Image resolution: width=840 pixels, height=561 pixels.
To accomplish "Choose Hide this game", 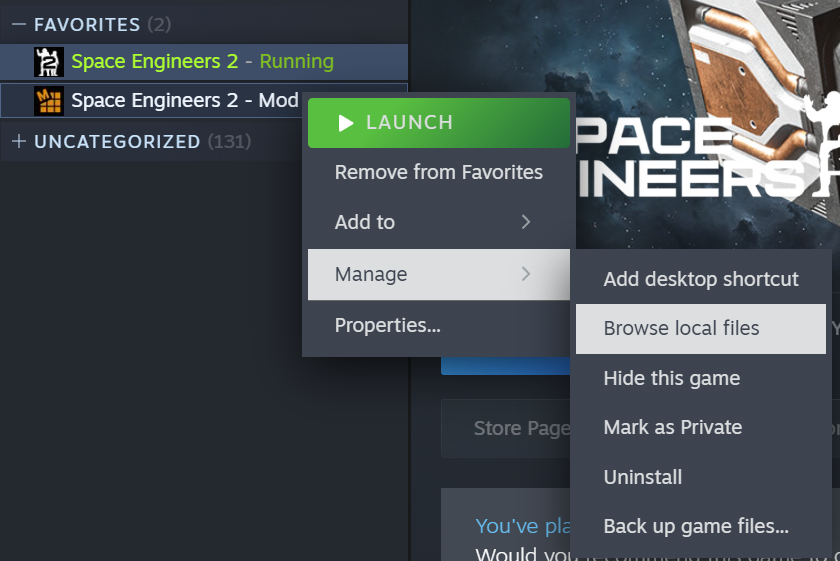I will (701, 378).
